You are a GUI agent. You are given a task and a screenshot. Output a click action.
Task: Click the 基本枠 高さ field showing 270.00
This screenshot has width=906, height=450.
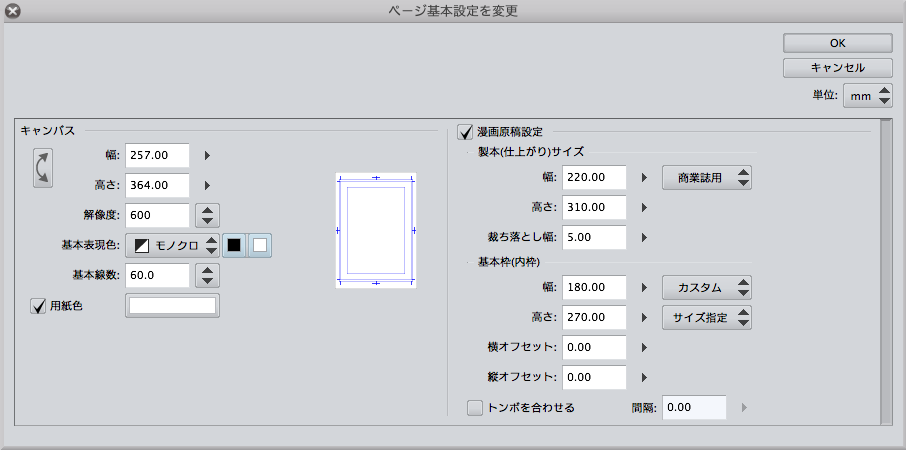coord(594,317)
